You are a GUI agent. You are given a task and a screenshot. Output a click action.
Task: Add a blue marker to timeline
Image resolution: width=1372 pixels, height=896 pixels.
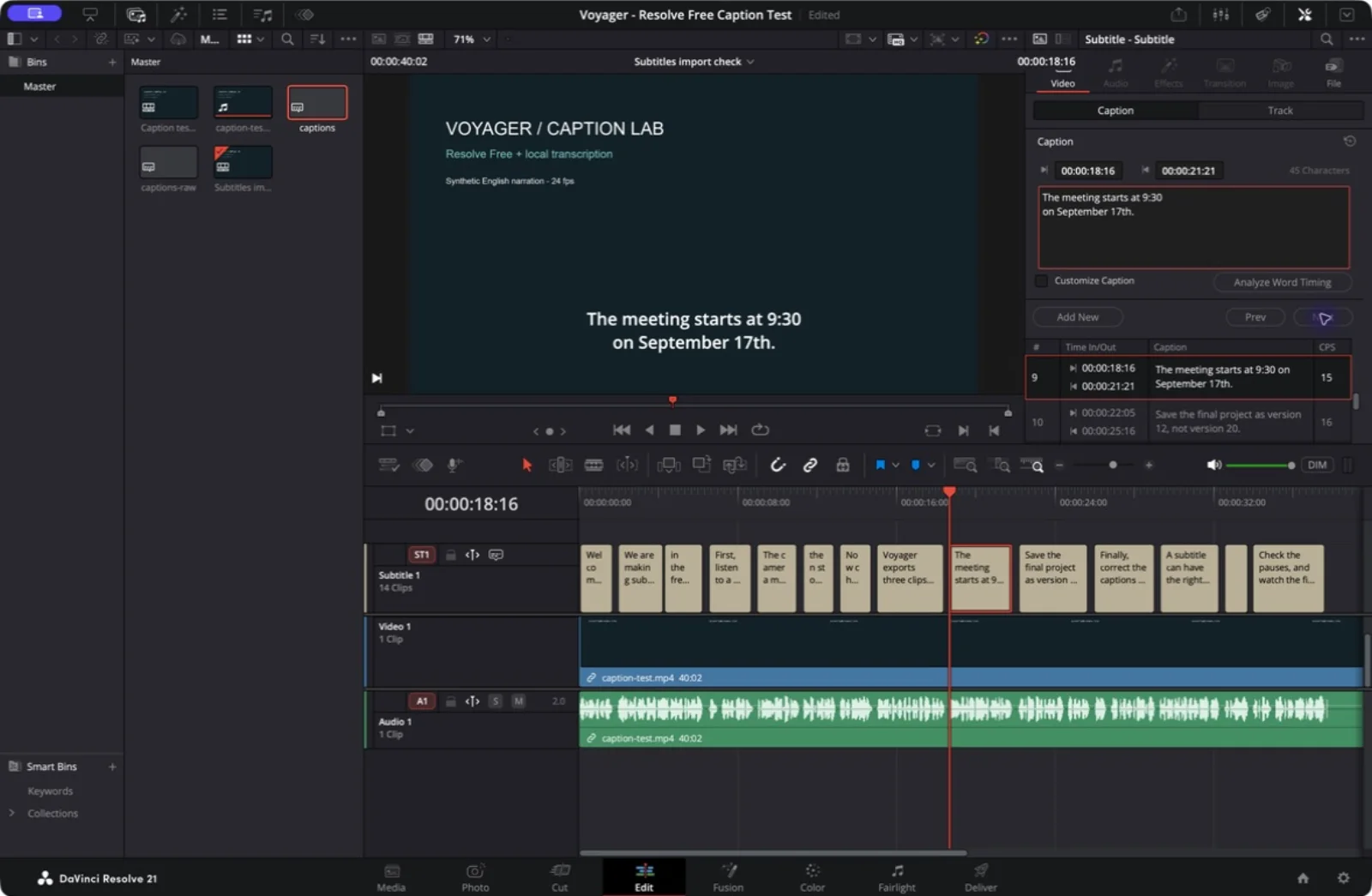click(x=916, y=465)
